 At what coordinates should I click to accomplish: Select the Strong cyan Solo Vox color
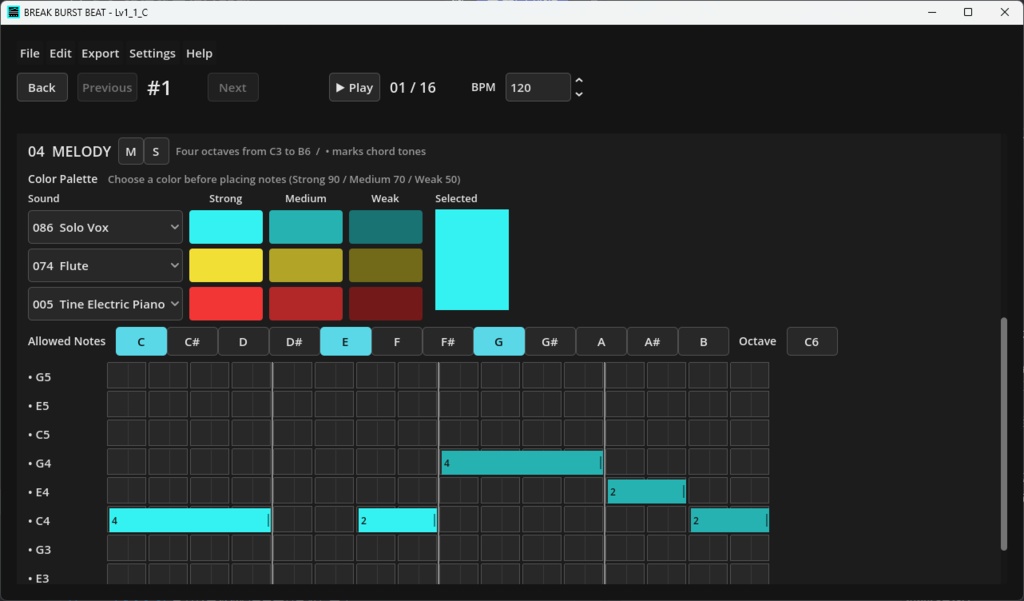[x=226, y=227]
